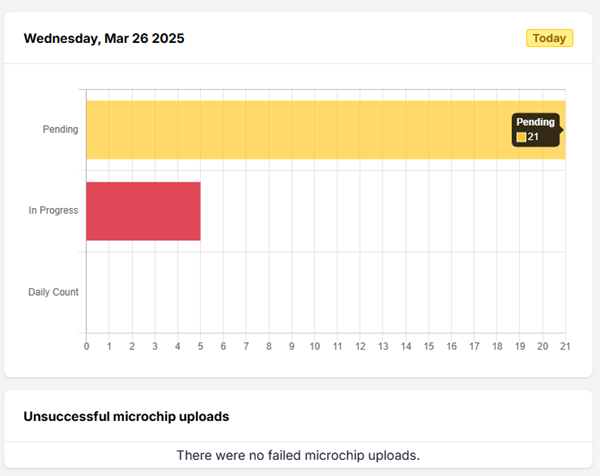The width and height of the screenshot is (600, 476).
Task: Click the orange swatch in Pending tooltip
Action: (521, 137)
